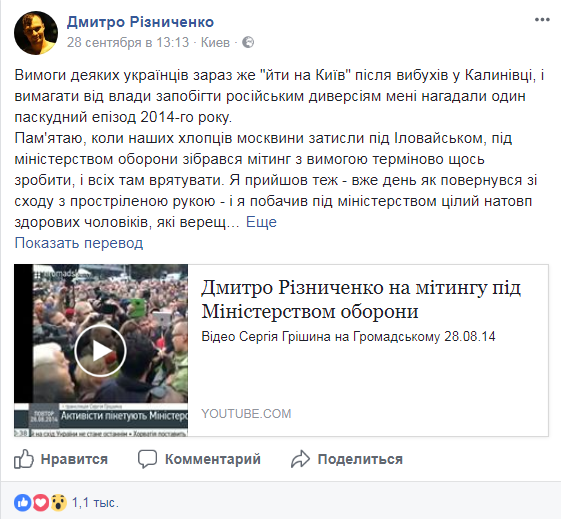Click the post timestamp 28 сентября в 13:13
Viewport: 561px width, 519px height.
[x=128, y=42]
